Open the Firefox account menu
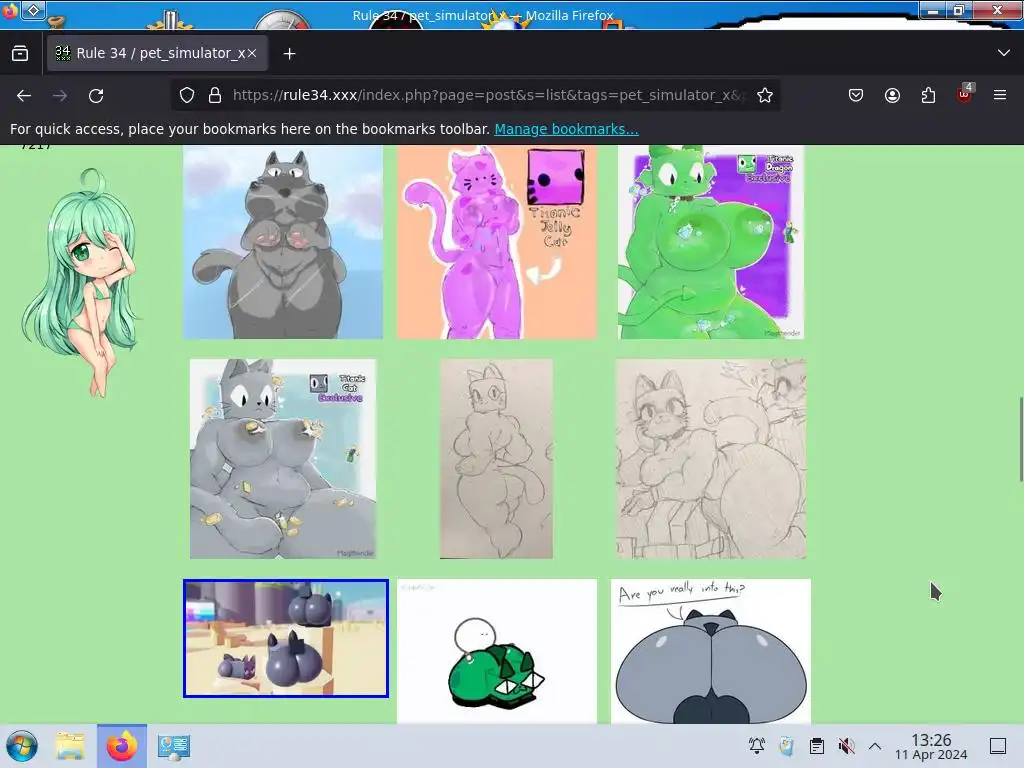Screen dimensions: 1024x768 click(892, 95)
